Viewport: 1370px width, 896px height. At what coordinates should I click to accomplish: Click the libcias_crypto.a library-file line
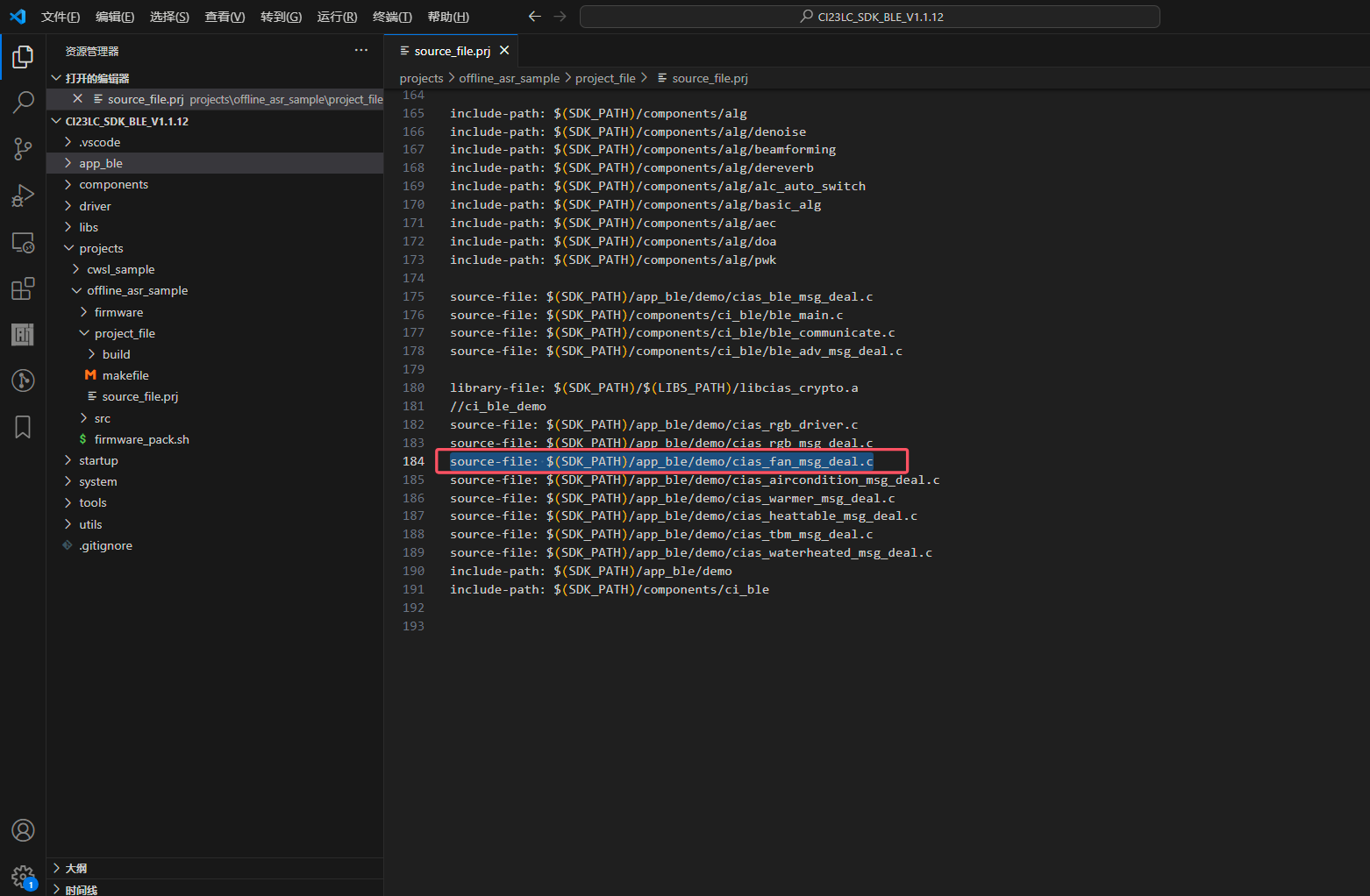tap(654, 388)
